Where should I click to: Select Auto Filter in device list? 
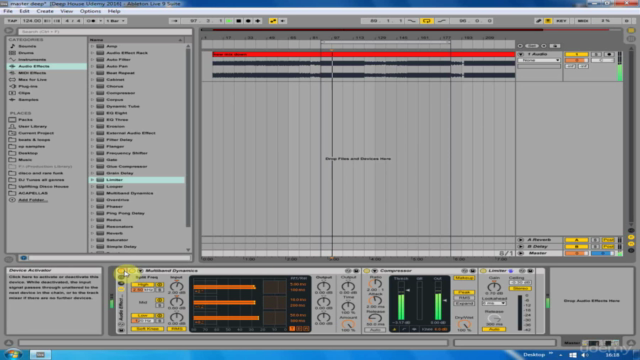(118, 60)
